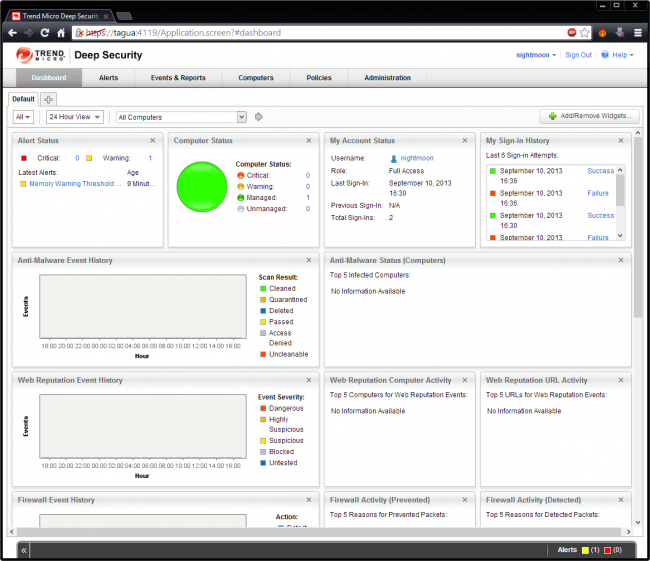Image resolution: width=650 pixels, height=561 pixels.
Task: Close the Firewall Event History widget
Action: pos(309,500)
